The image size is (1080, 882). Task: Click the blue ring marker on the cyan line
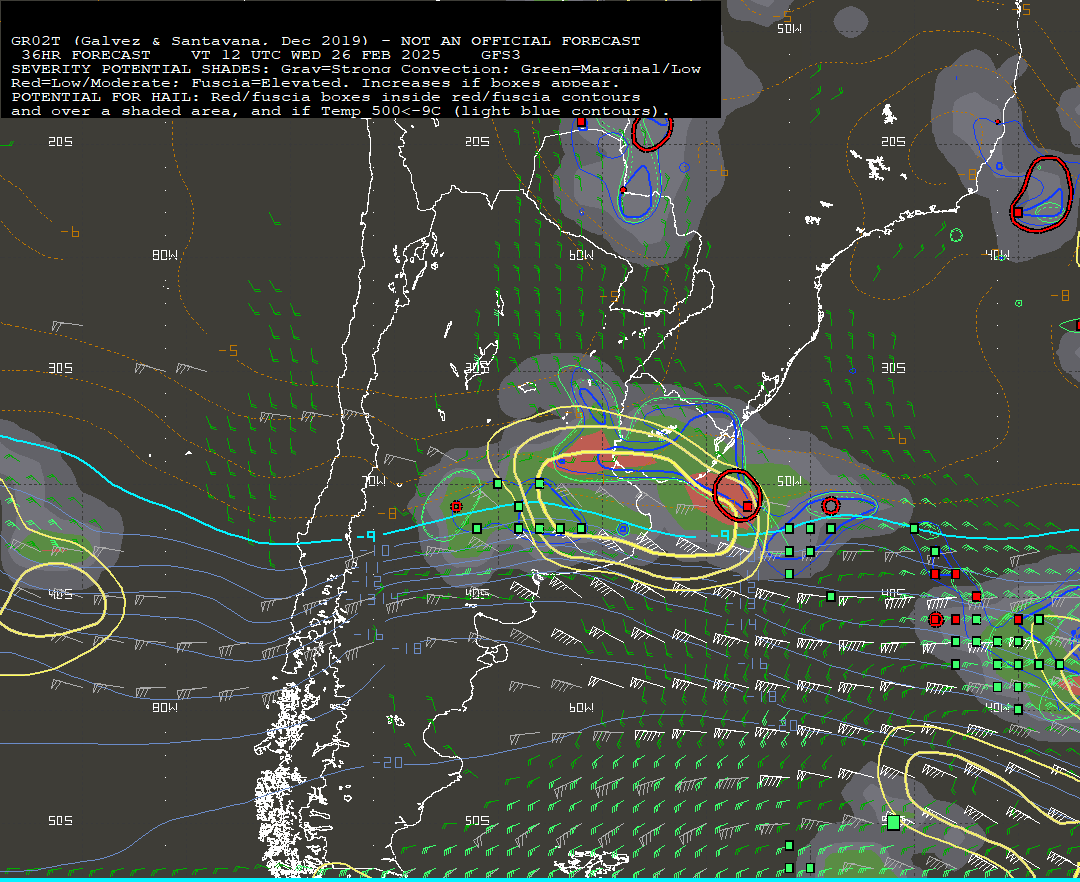point(623,529)
